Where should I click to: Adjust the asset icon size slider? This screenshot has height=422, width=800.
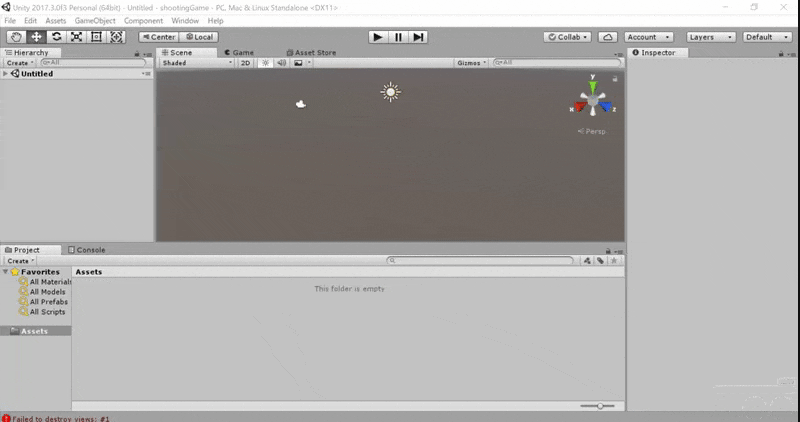597,406
